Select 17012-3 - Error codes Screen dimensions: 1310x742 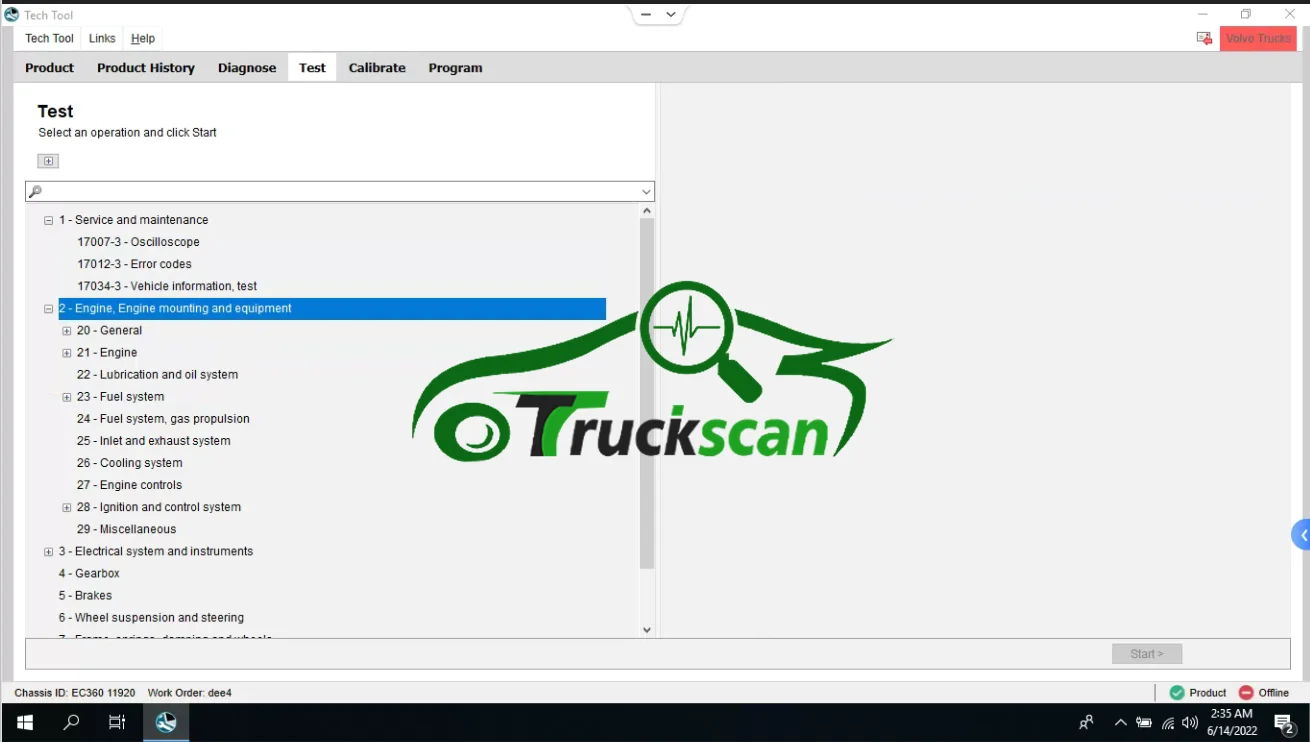tap(134, 264)
